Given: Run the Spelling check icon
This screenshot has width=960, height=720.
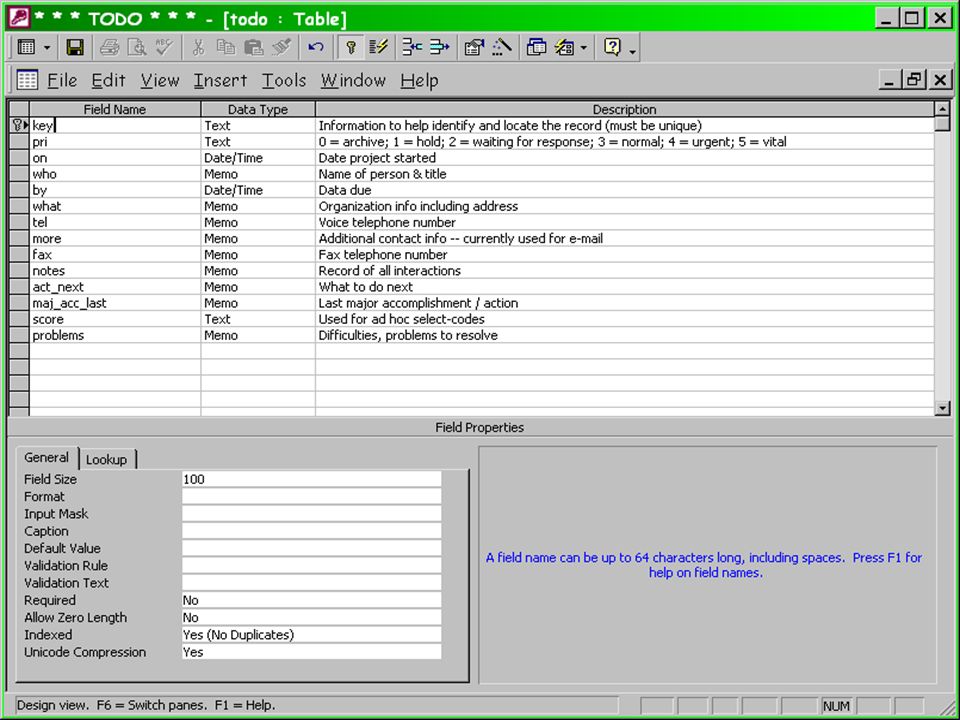Looking at the screenshot, I should point(164,47).
